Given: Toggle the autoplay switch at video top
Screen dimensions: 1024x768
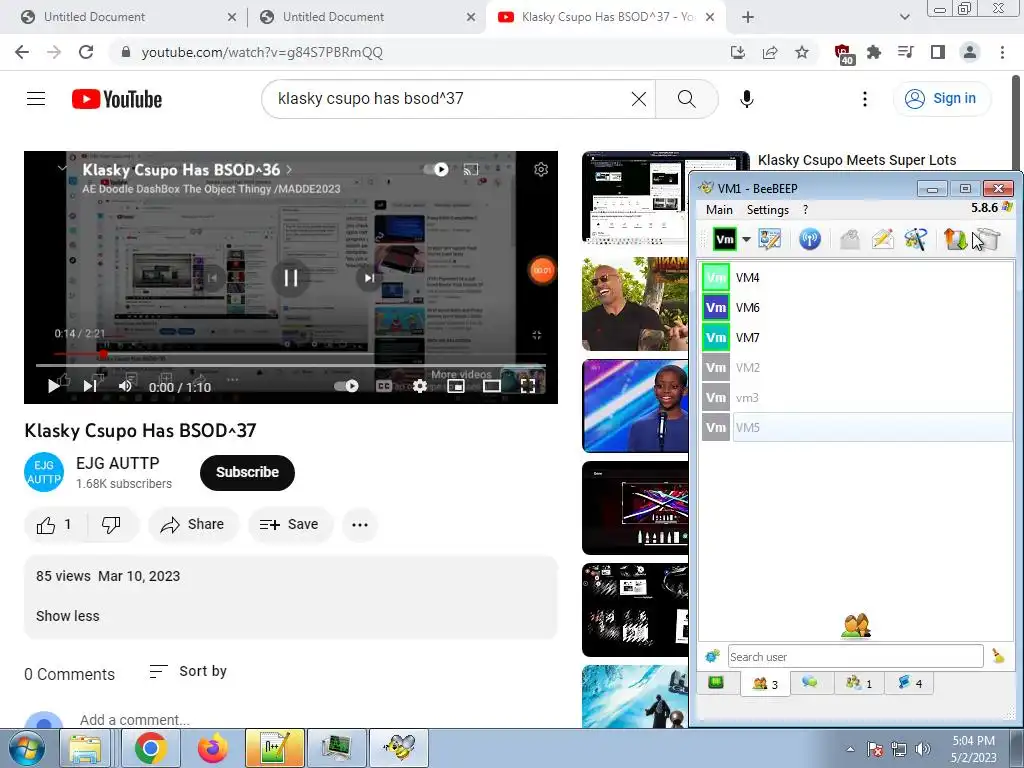Looking at the screenshot, I should pos(436,170).
